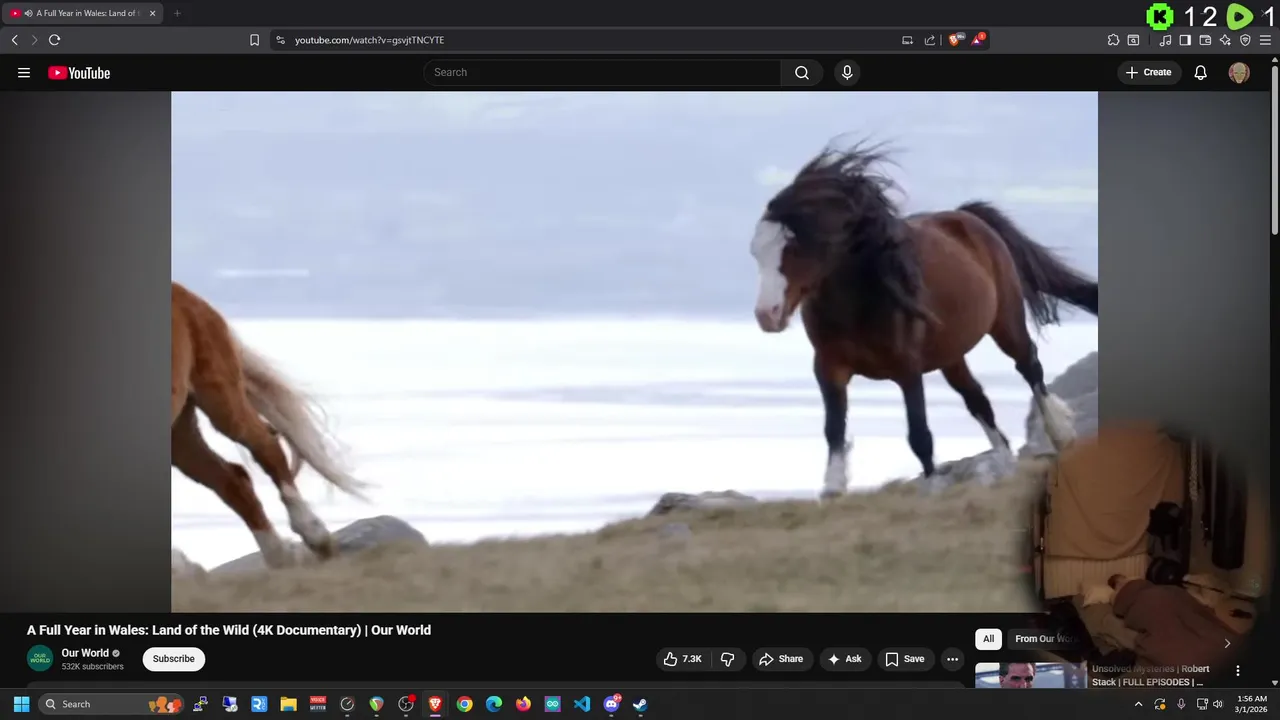Open the system volume speaker icon

(x=1218, y=704)
